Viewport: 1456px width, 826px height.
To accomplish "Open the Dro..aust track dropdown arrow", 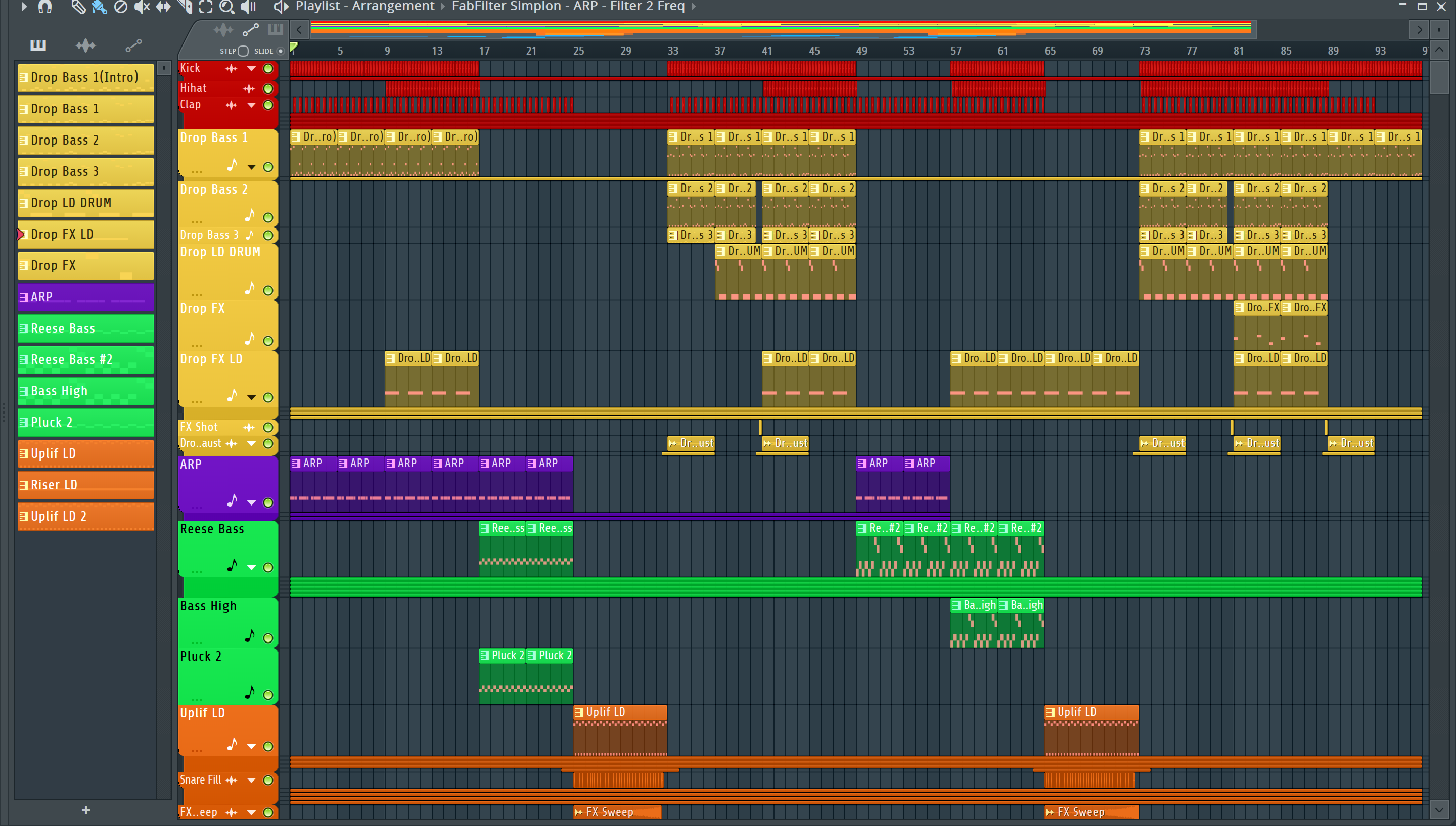I will tap(251, 444).
